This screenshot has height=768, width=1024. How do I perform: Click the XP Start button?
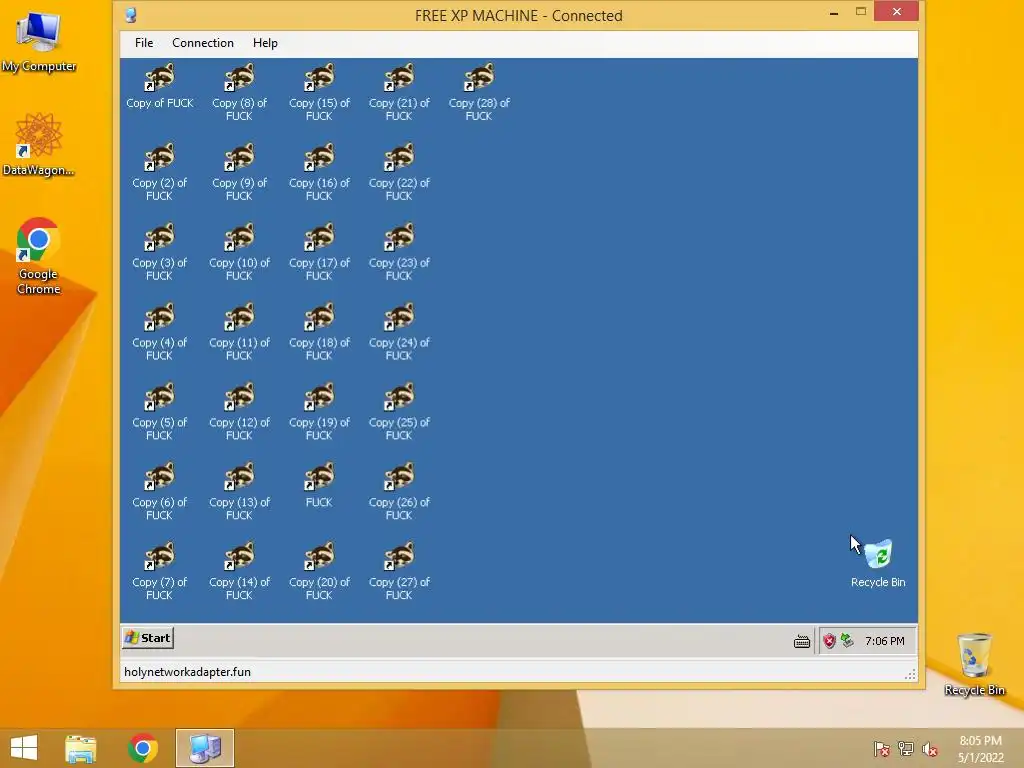pyautogui.click(x=148, y=638)
